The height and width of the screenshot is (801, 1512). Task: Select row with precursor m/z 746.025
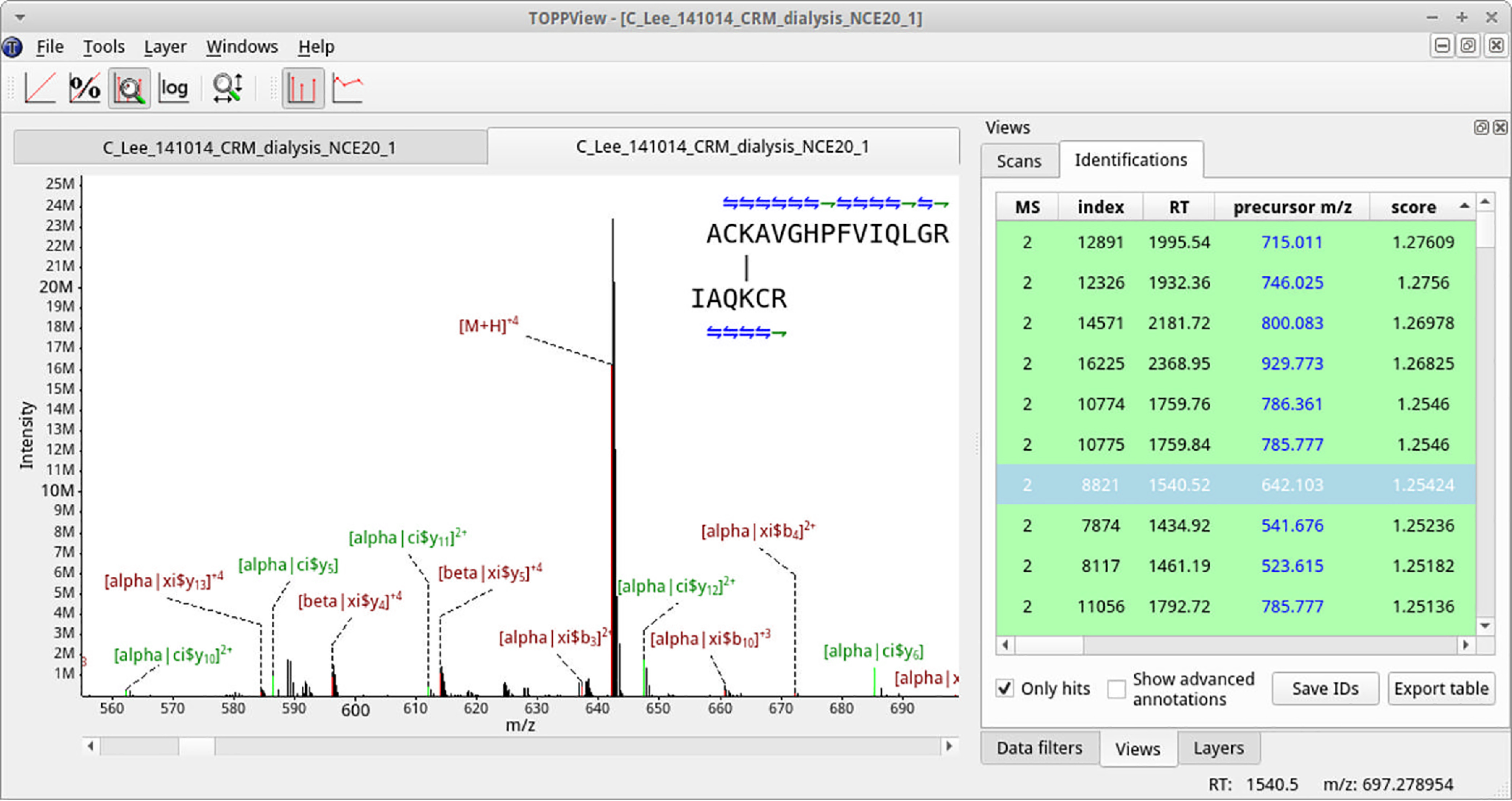pos(1236,283)
